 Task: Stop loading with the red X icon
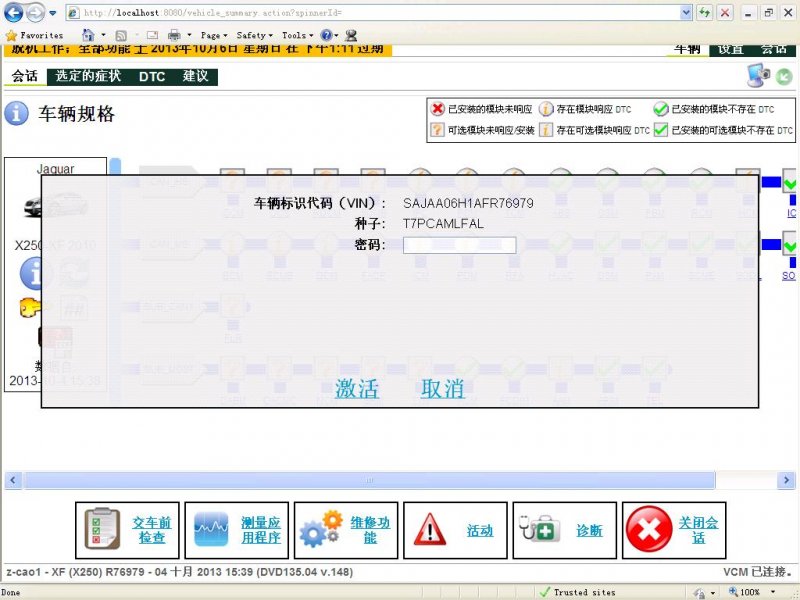pyautogui.click(x=724, y=13)
